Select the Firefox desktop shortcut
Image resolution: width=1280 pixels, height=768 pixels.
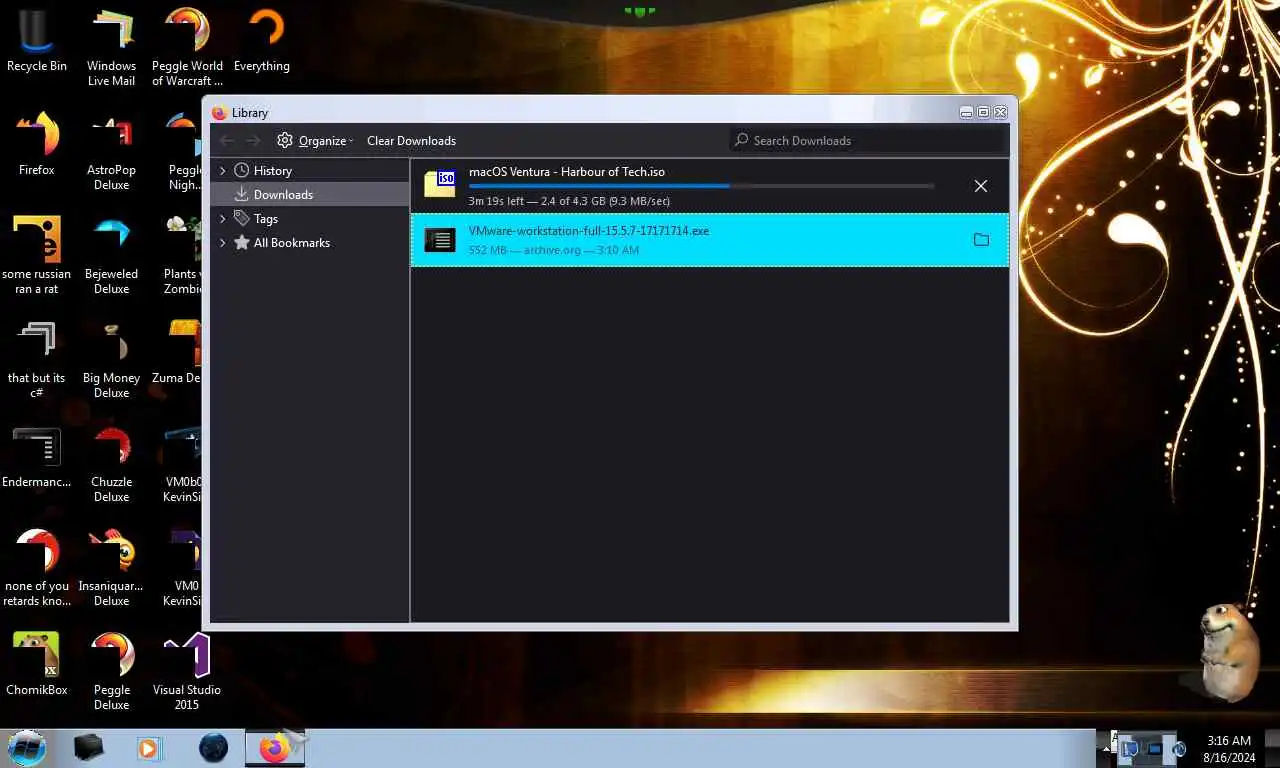(x=37, y=146)
